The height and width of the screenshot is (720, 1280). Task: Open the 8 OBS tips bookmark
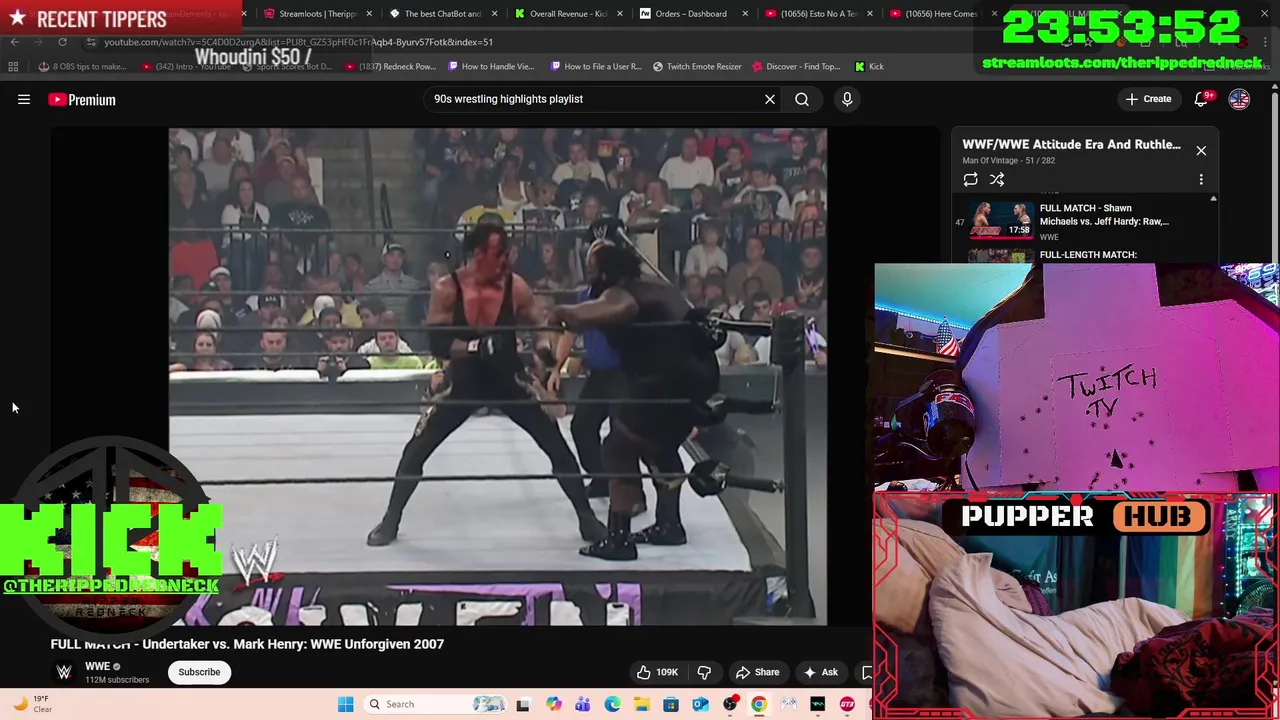coord(83,66)
